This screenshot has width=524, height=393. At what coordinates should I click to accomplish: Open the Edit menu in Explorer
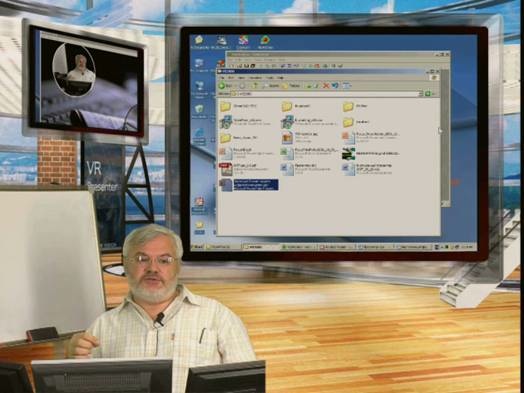(x=231, y=78)
